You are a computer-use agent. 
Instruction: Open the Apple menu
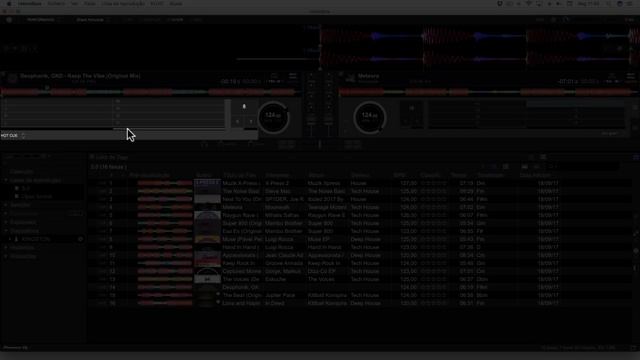(x=9, y=4)
